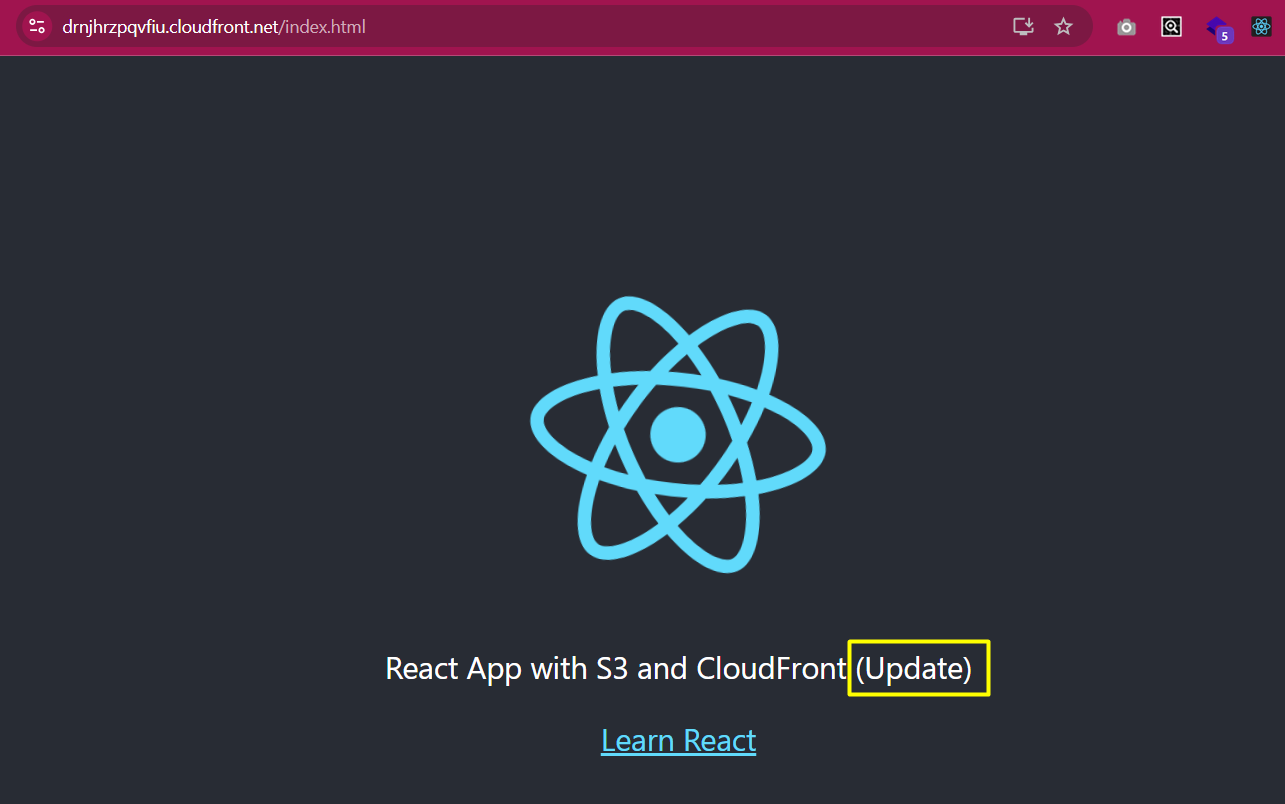Viewport: 1285px width, 804px height.
Task: Click the word "with" in the heading
Action: coord(558,668)
